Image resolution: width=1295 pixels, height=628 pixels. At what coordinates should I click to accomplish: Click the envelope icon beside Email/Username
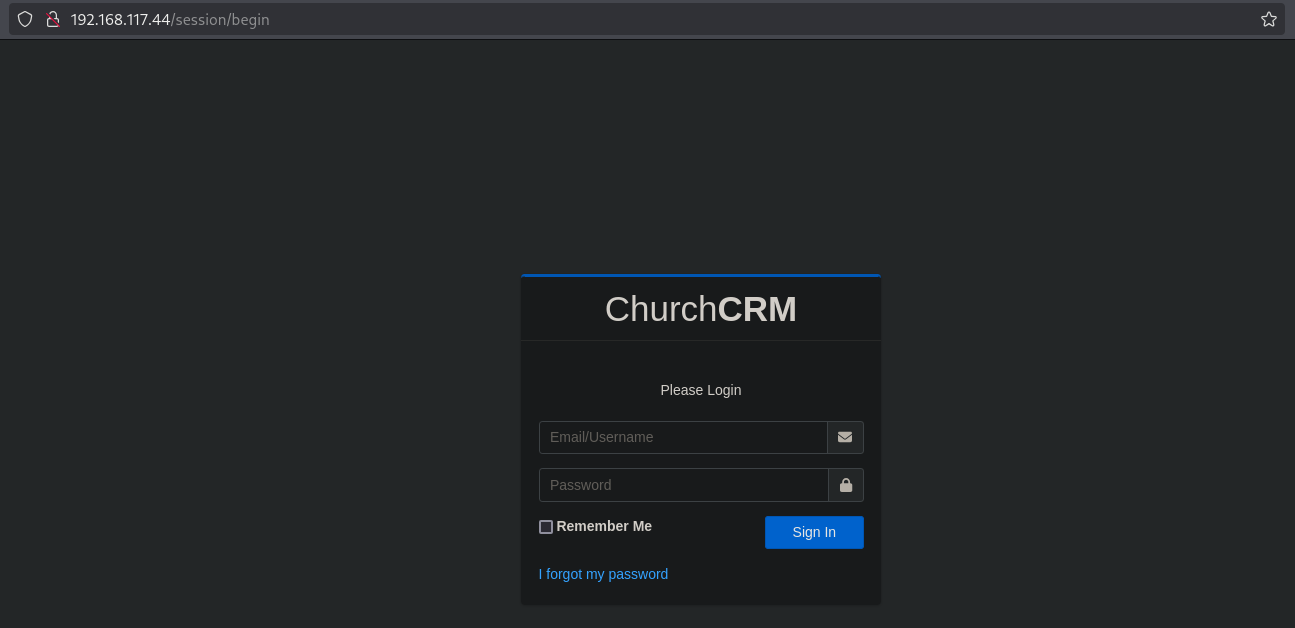pyautogui.click(x=845, y=437)
